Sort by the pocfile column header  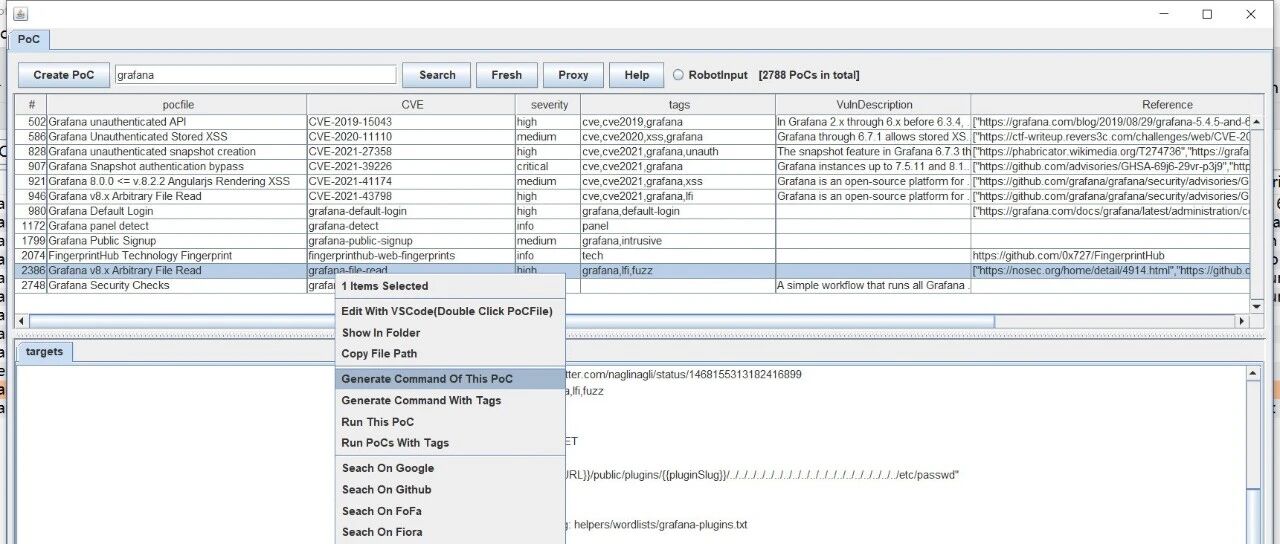[177, 104]
